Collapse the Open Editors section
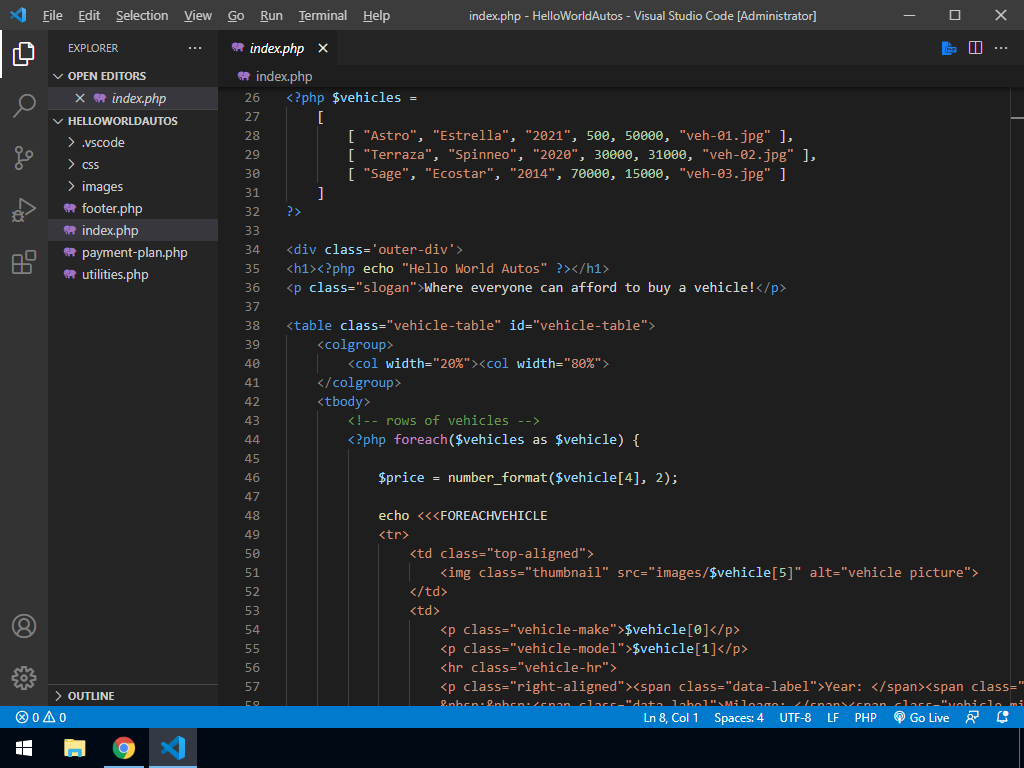Image resolution: width=1024 pixels, height=768 pixels. click(106, 76)
